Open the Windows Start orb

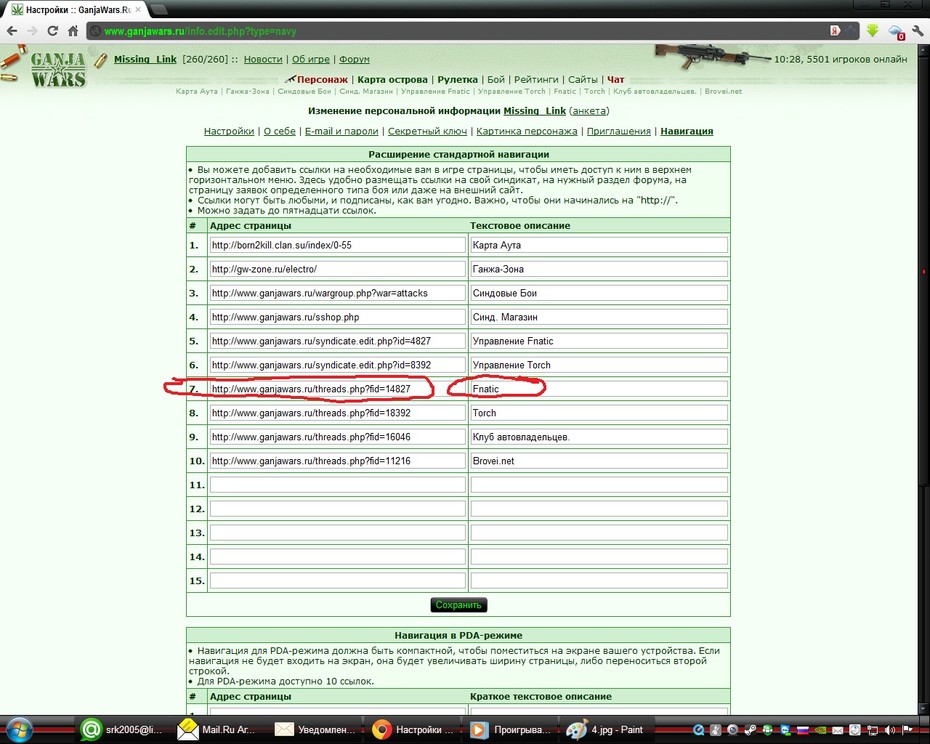(20, 729)
